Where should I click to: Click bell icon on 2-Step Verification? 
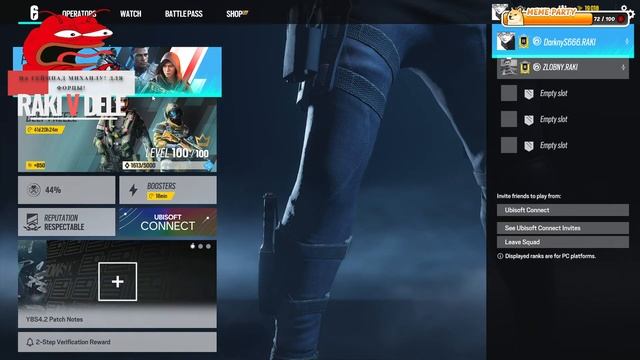coord(30,342)
